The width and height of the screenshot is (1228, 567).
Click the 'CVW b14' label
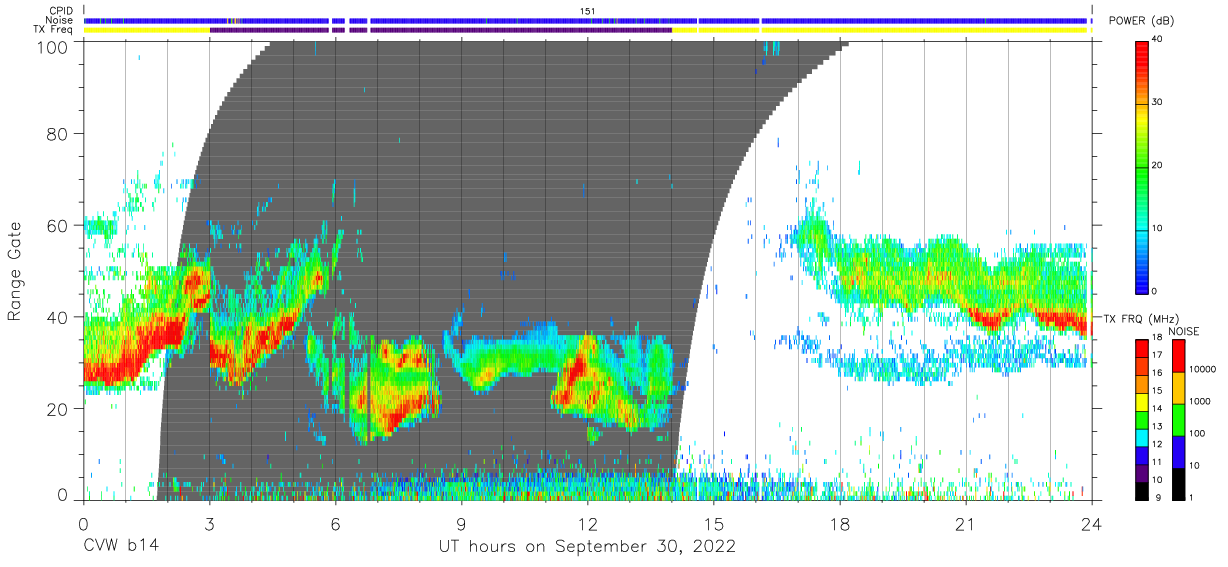pyautogui.click(x=120, y=547)
